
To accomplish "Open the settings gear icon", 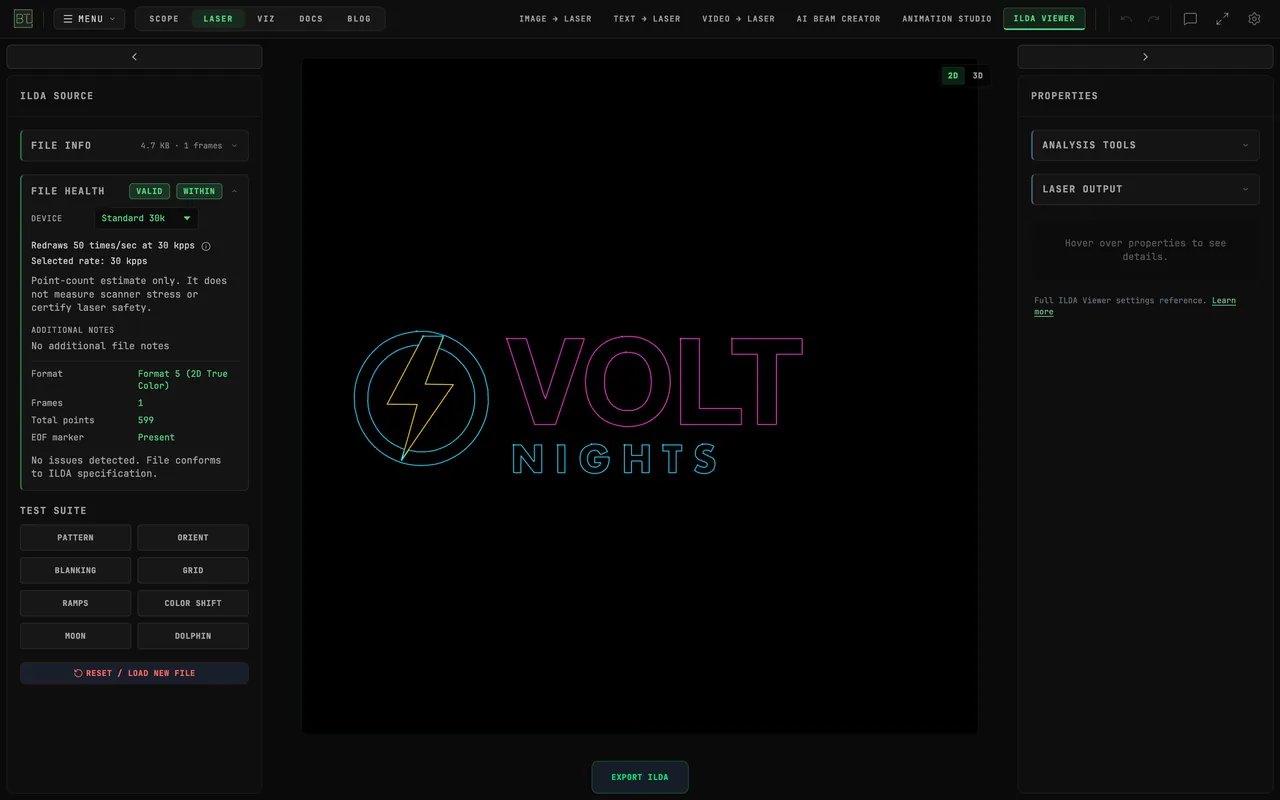I will tap(1254, 19).
